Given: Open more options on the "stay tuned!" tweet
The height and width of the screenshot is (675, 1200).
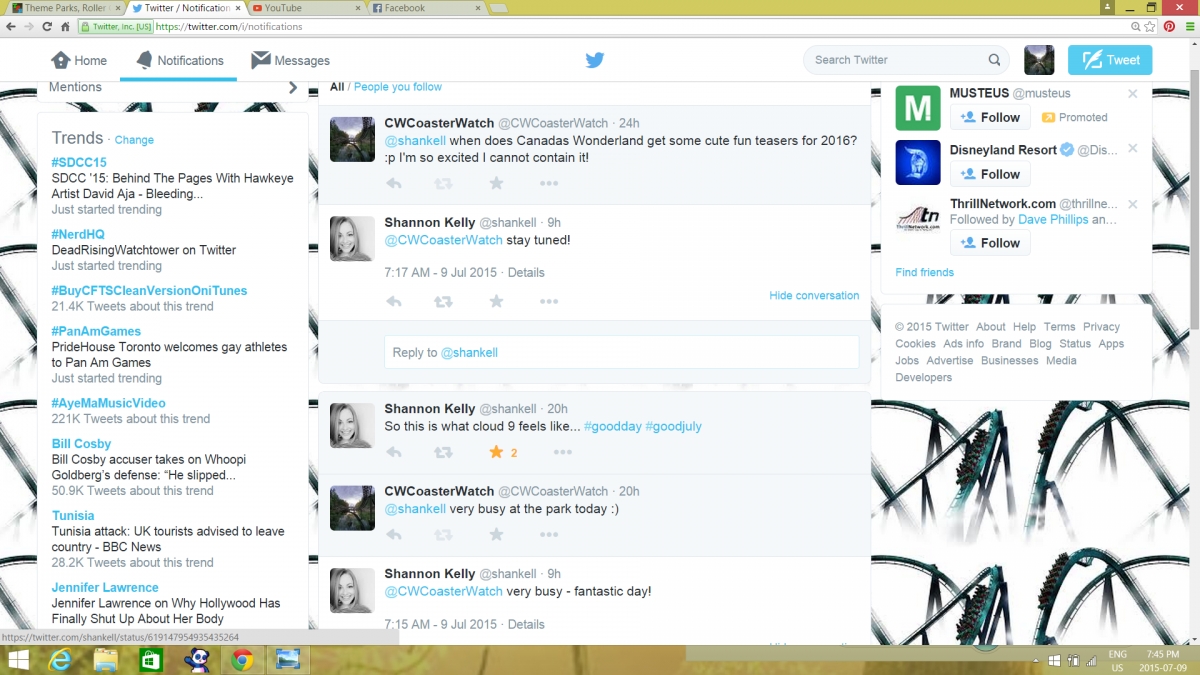Looking at the screenshot, I should [x=549, y=301].
